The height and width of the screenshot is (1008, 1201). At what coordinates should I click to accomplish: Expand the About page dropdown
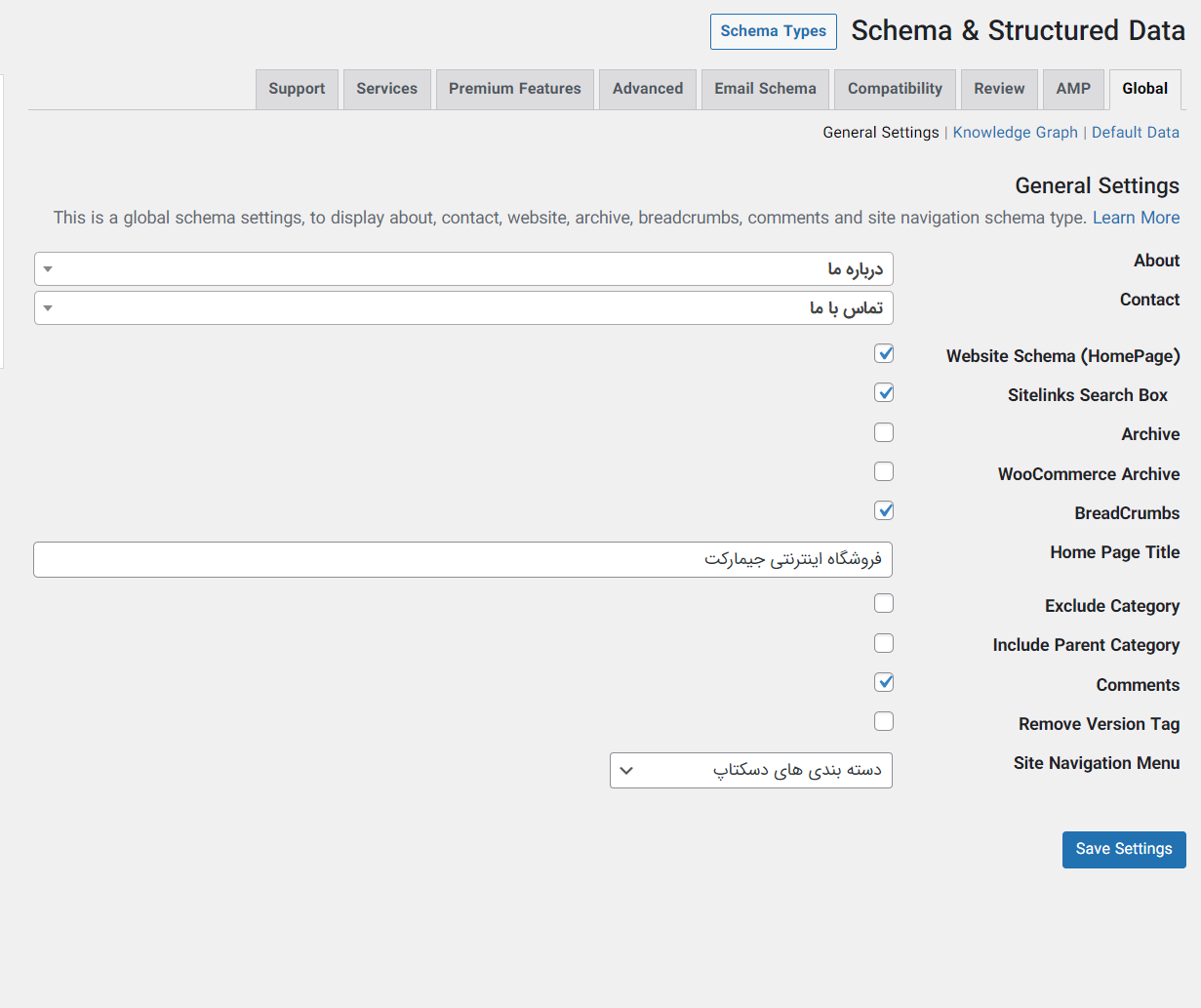point(463,269)
